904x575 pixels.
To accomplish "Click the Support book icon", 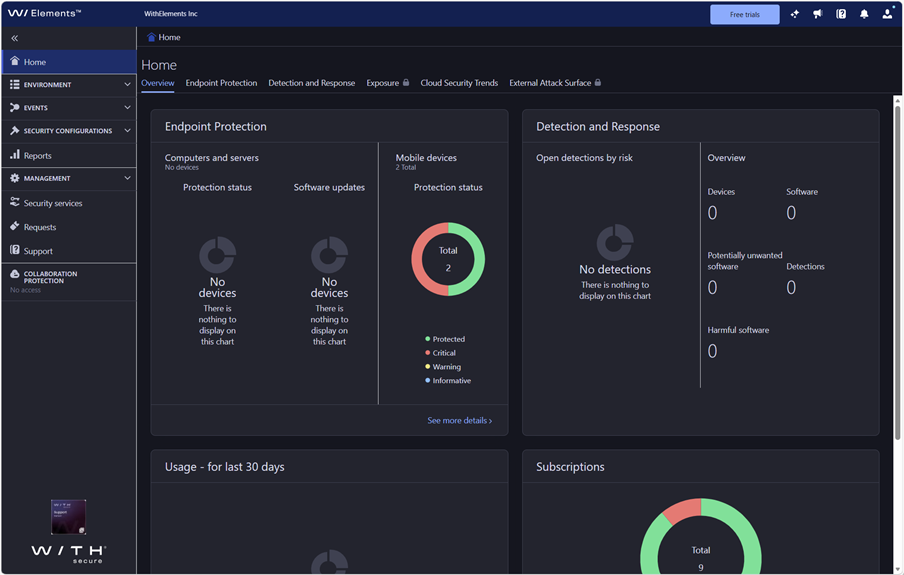I will click(x=14, y=250).
